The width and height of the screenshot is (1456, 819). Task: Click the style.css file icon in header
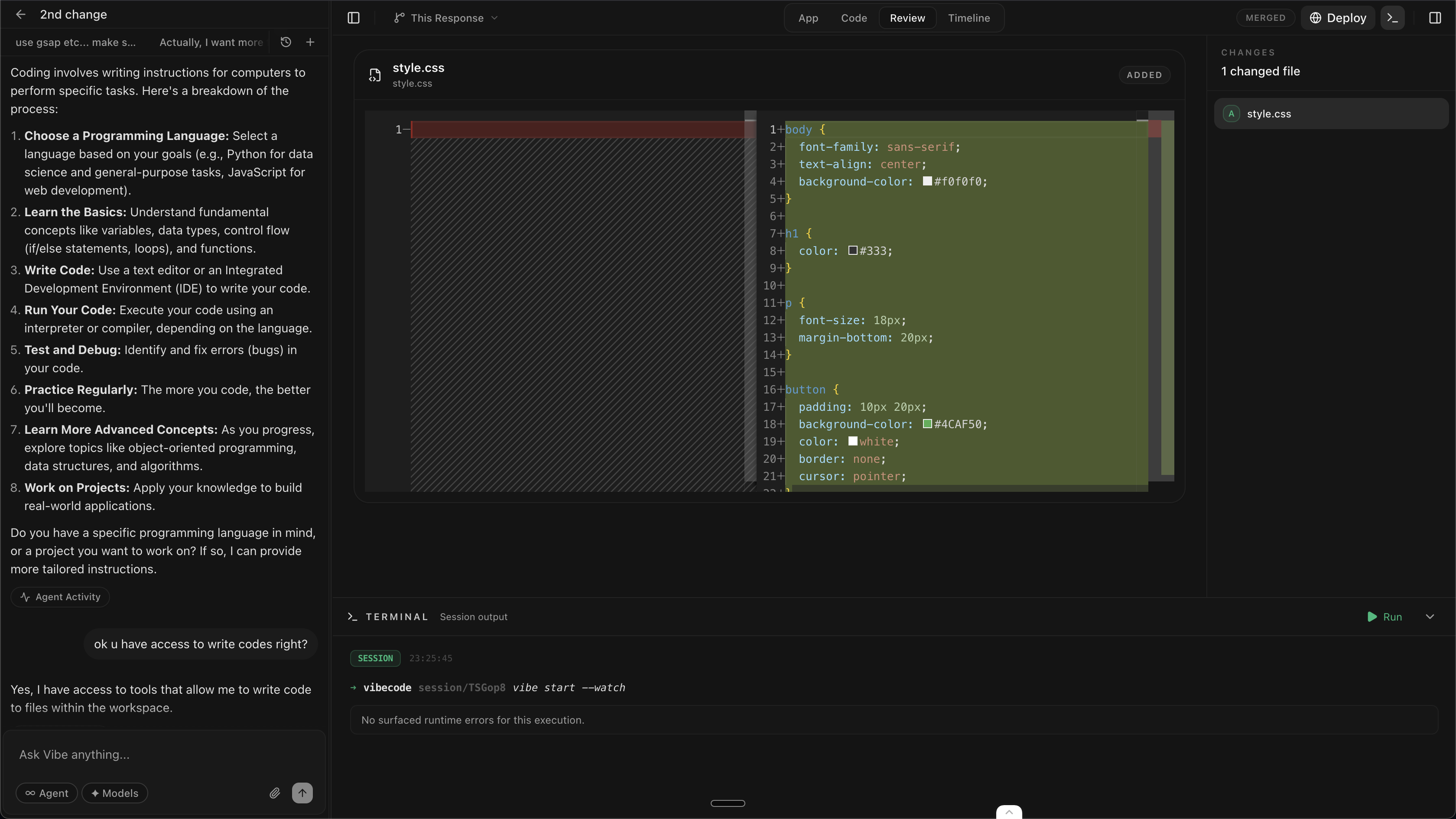[x=375, y=75]
